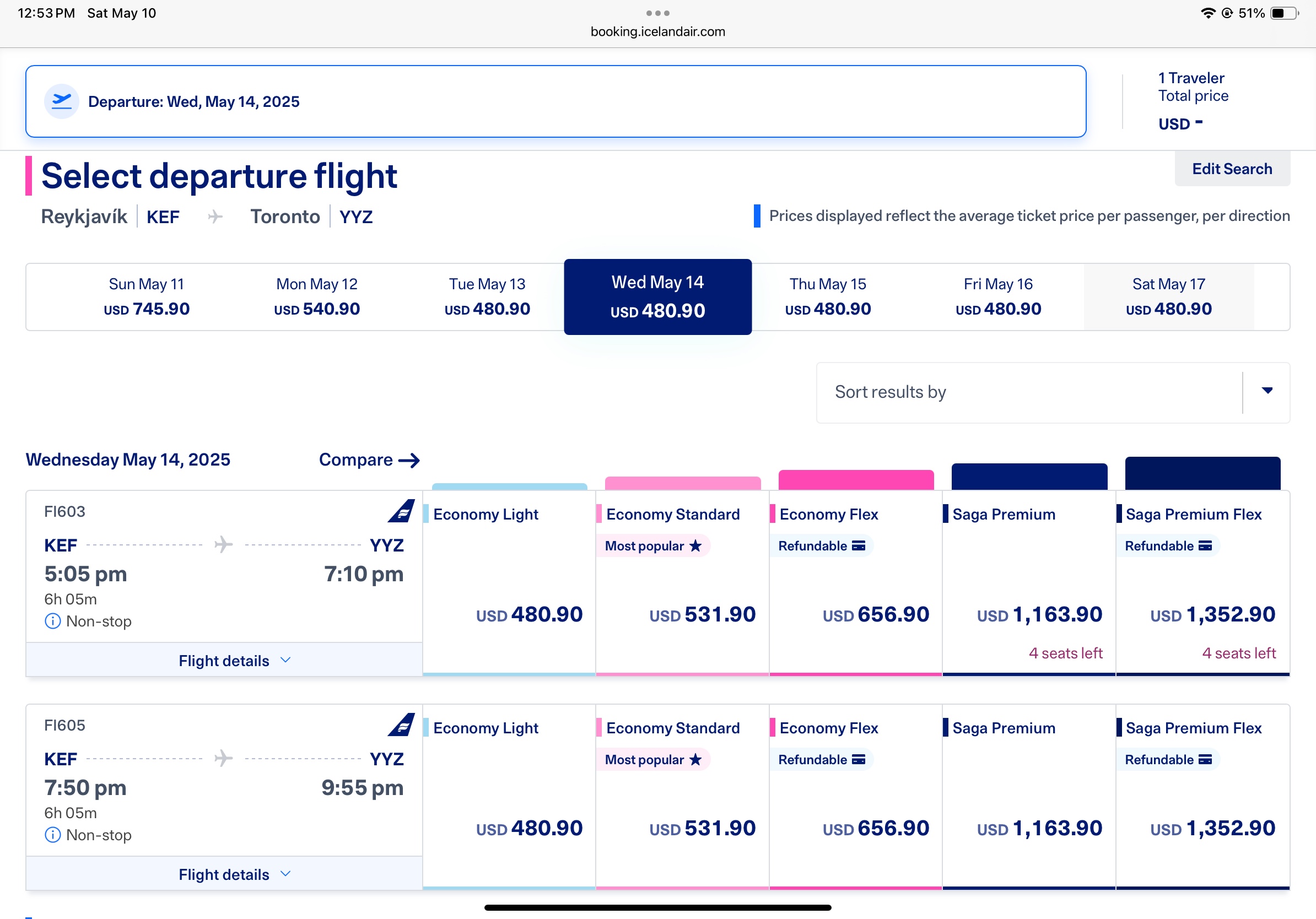
Task: Click the info icon beside FI603 Non-stop
Action: [x=53, y=621]
